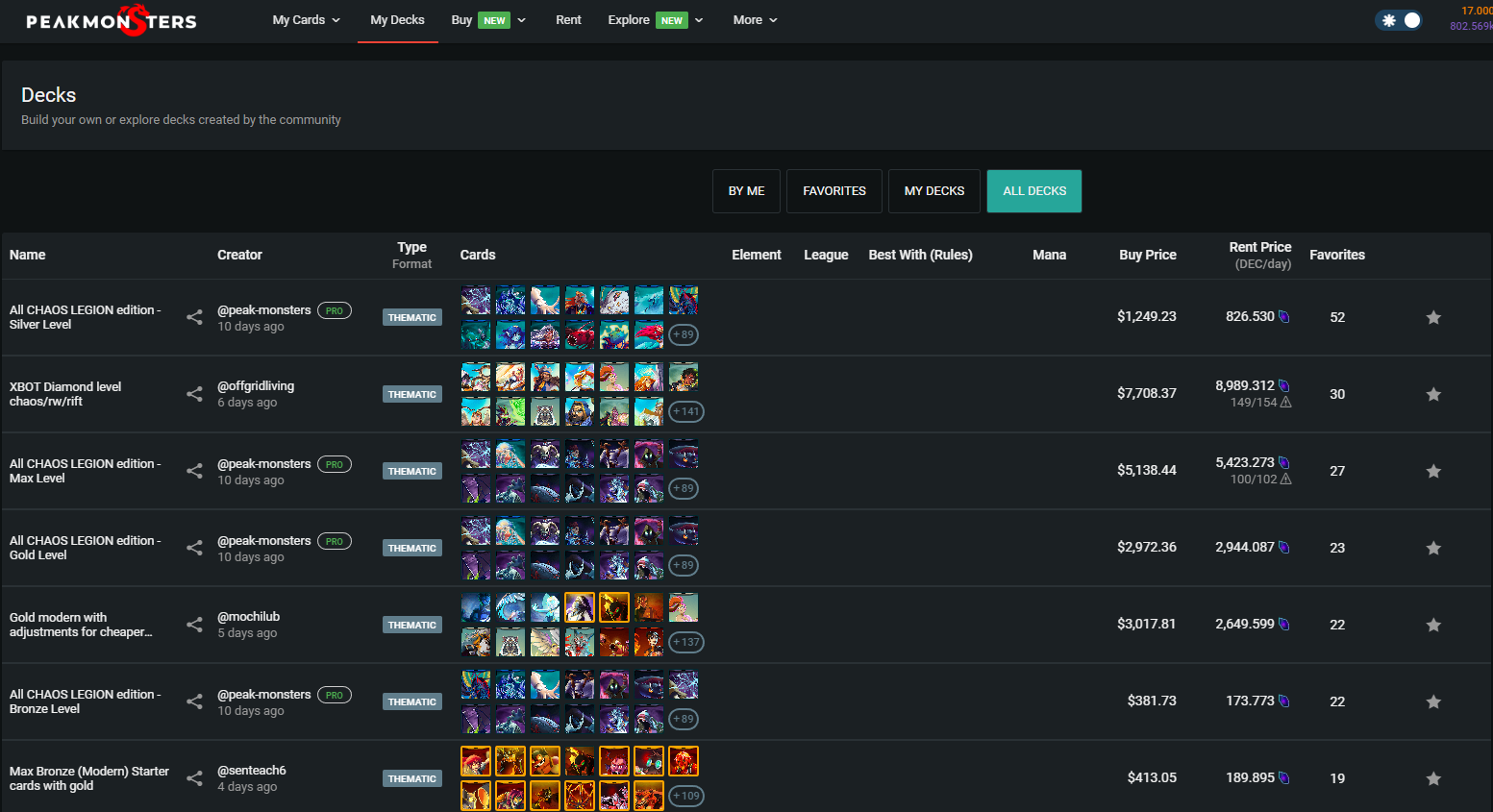Screen dimensions: 1493x812
Task: Share the All CHAOS LEGION Bronze Level deck
Action: click(194, 701)
